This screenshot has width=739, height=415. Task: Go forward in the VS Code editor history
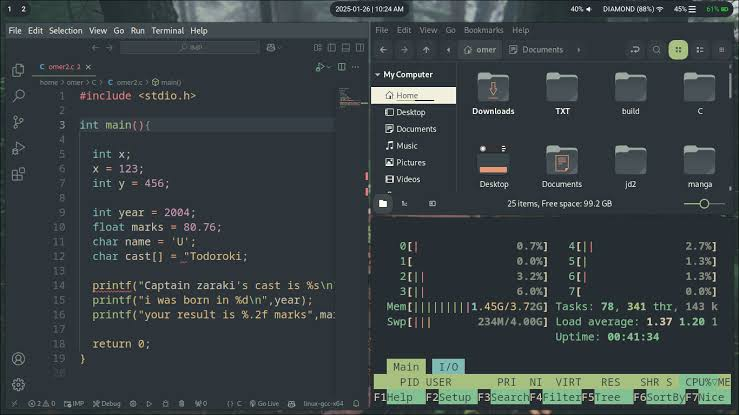pyautogui.click(x=109, y=48)
